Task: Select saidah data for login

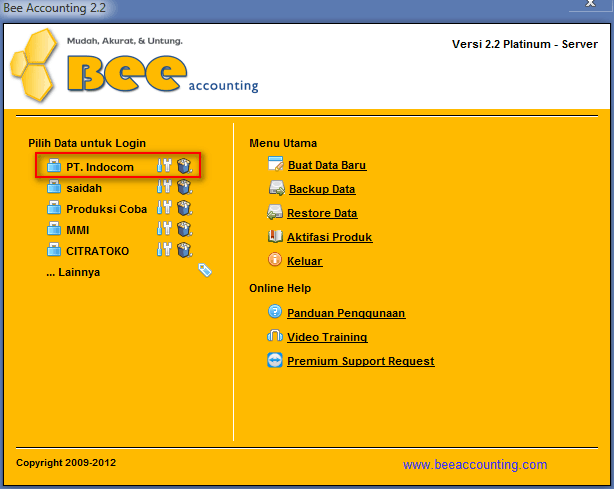Action: (x=84, y=188)
